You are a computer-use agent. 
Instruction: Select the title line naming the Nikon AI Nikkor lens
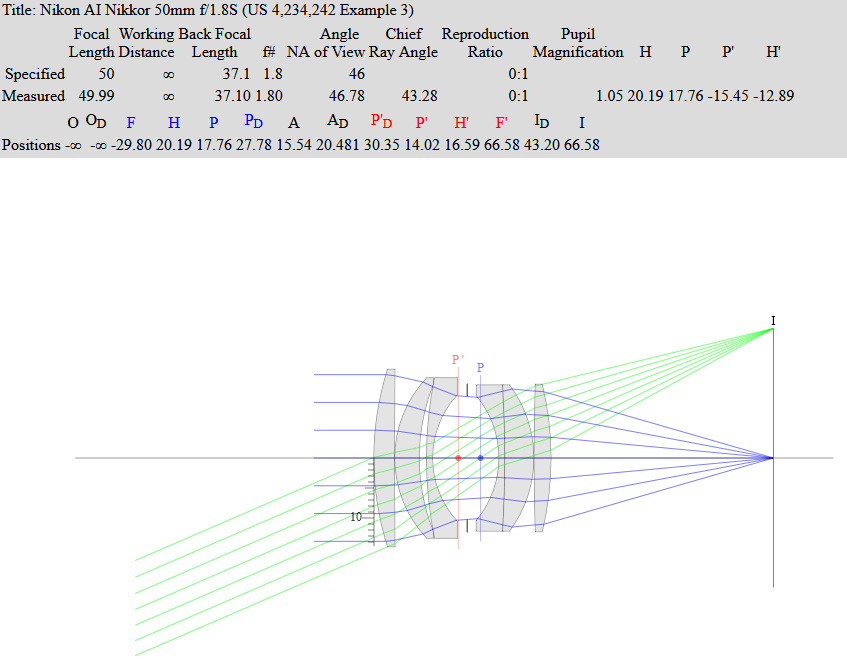pos(209,10)
